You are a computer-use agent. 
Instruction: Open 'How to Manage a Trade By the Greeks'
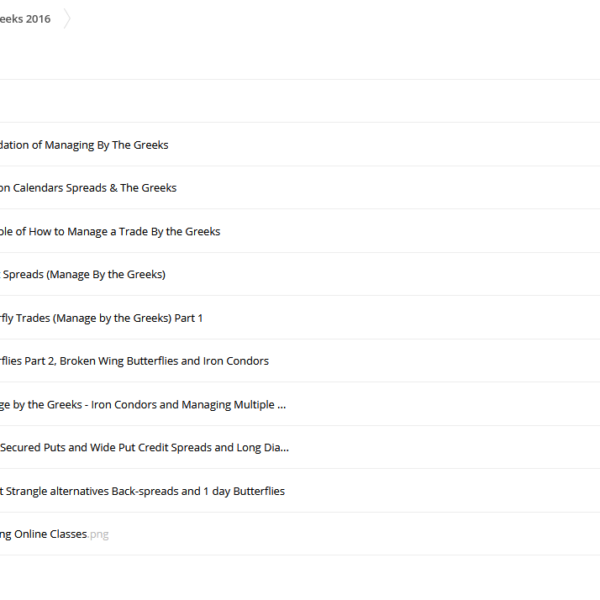(x=110, y=232)
